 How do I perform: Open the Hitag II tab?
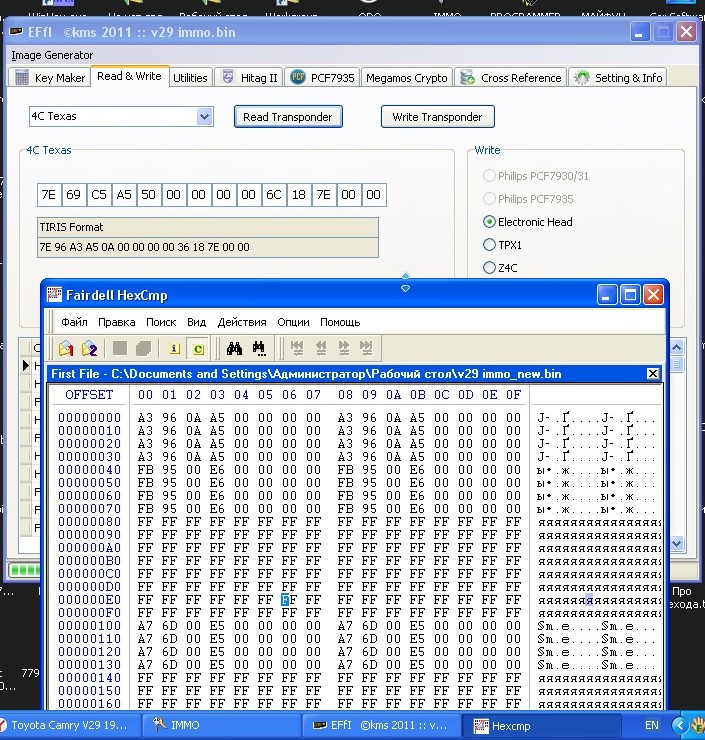249,78
